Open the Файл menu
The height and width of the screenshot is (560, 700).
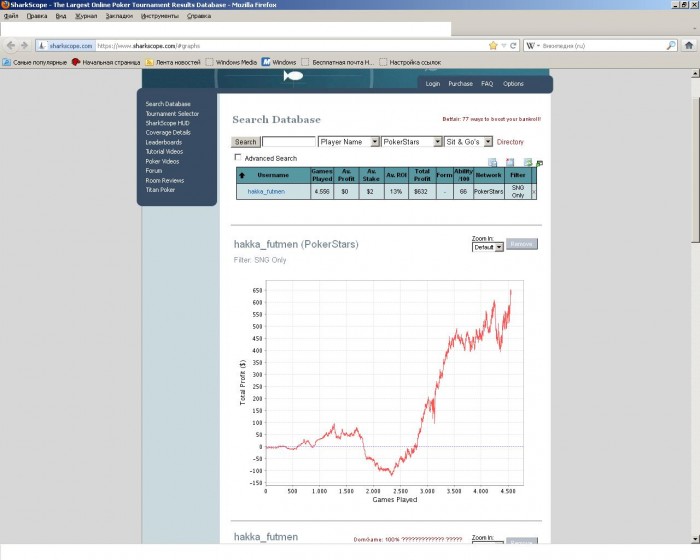[11, 16]
